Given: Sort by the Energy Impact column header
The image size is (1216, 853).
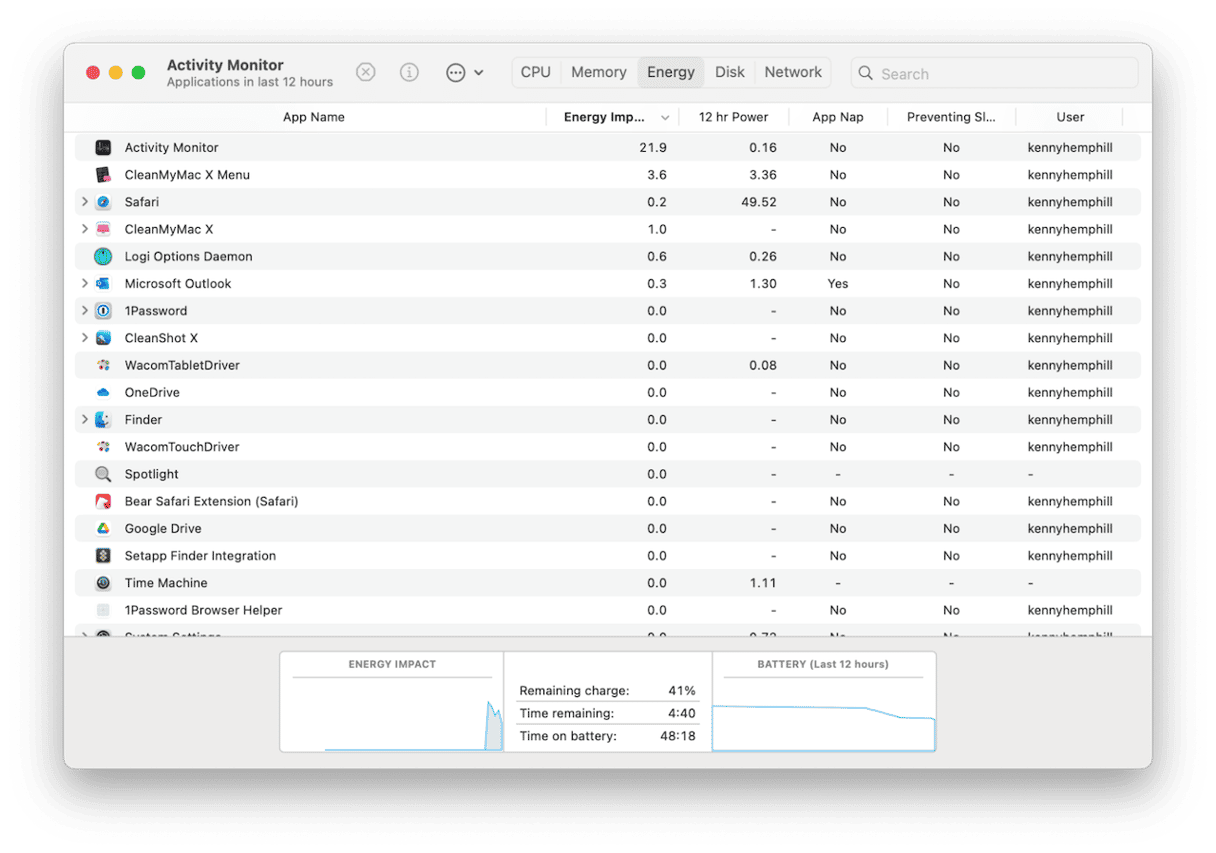Looking at the screenshot, I should [604, 117].
